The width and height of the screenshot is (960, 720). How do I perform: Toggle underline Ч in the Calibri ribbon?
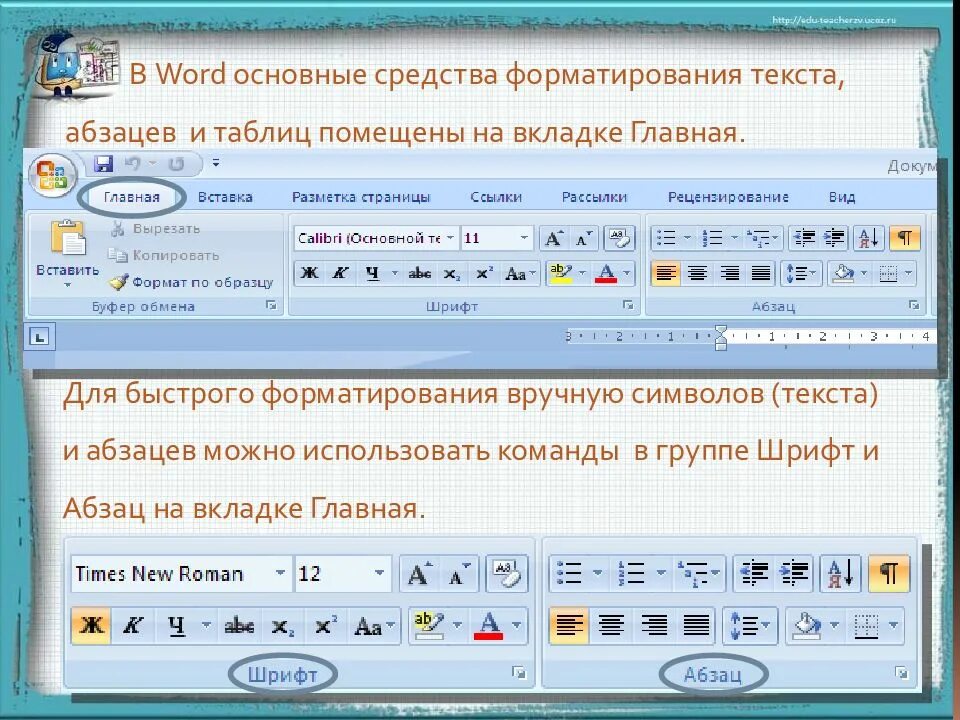pos(372,273)
